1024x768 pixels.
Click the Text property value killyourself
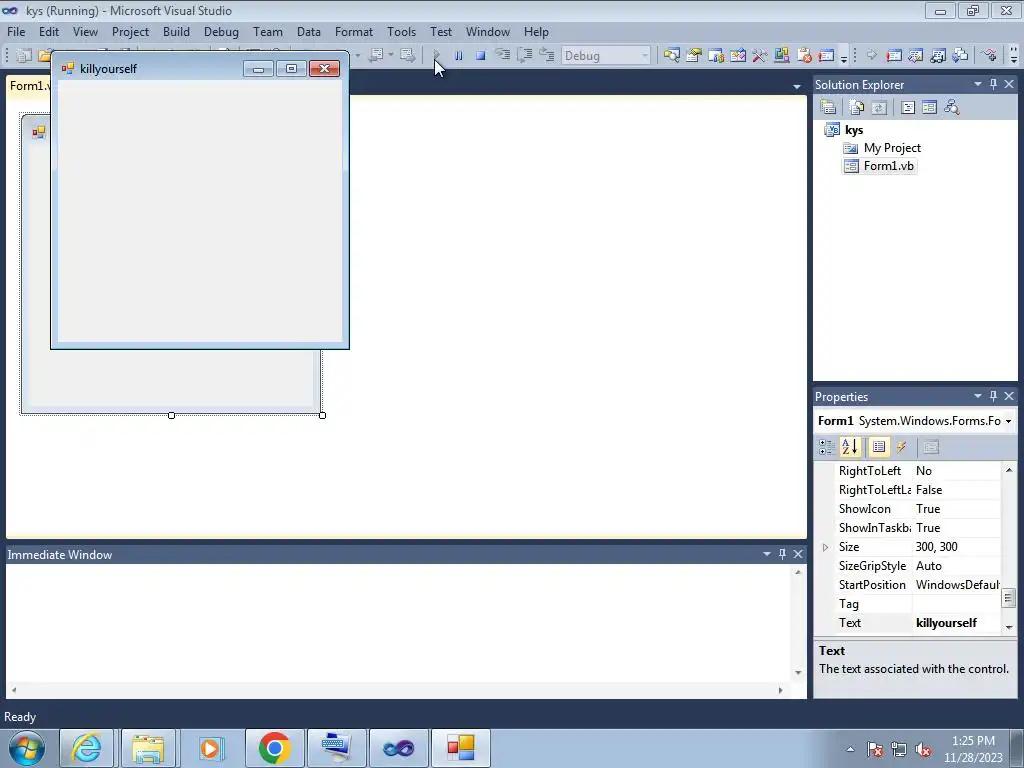(946, 622)
